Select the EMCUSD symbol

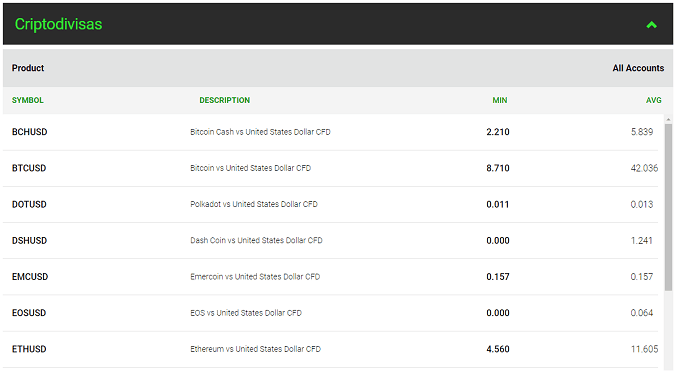pos(30,277)
